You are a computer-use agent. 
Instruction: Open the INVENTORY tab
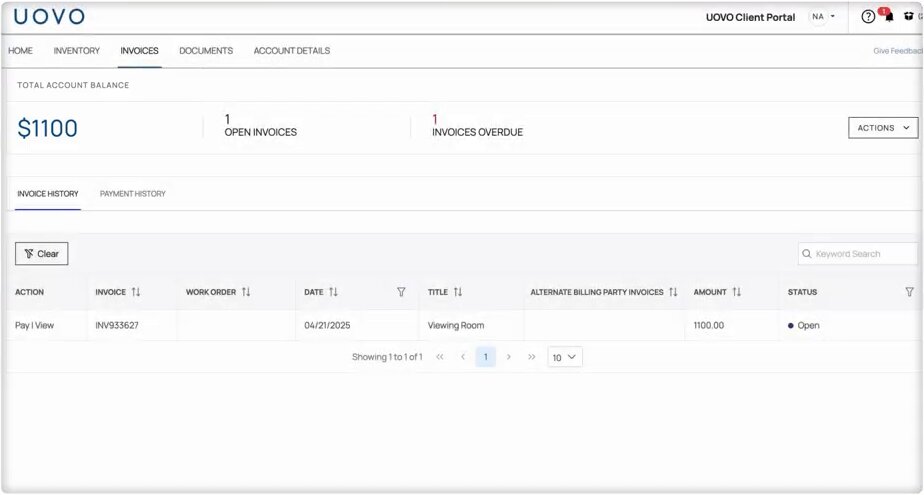(77, 51)
